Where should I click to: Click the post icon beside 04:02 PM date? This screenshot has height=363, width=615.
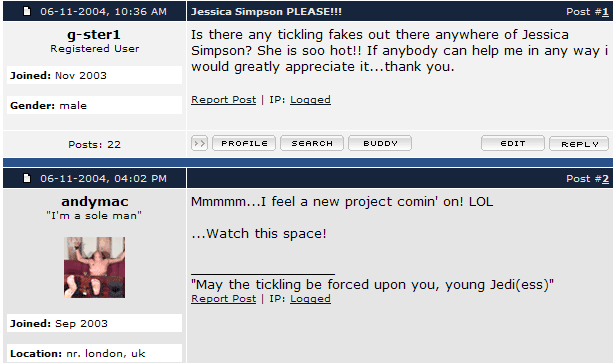point(27,178)
